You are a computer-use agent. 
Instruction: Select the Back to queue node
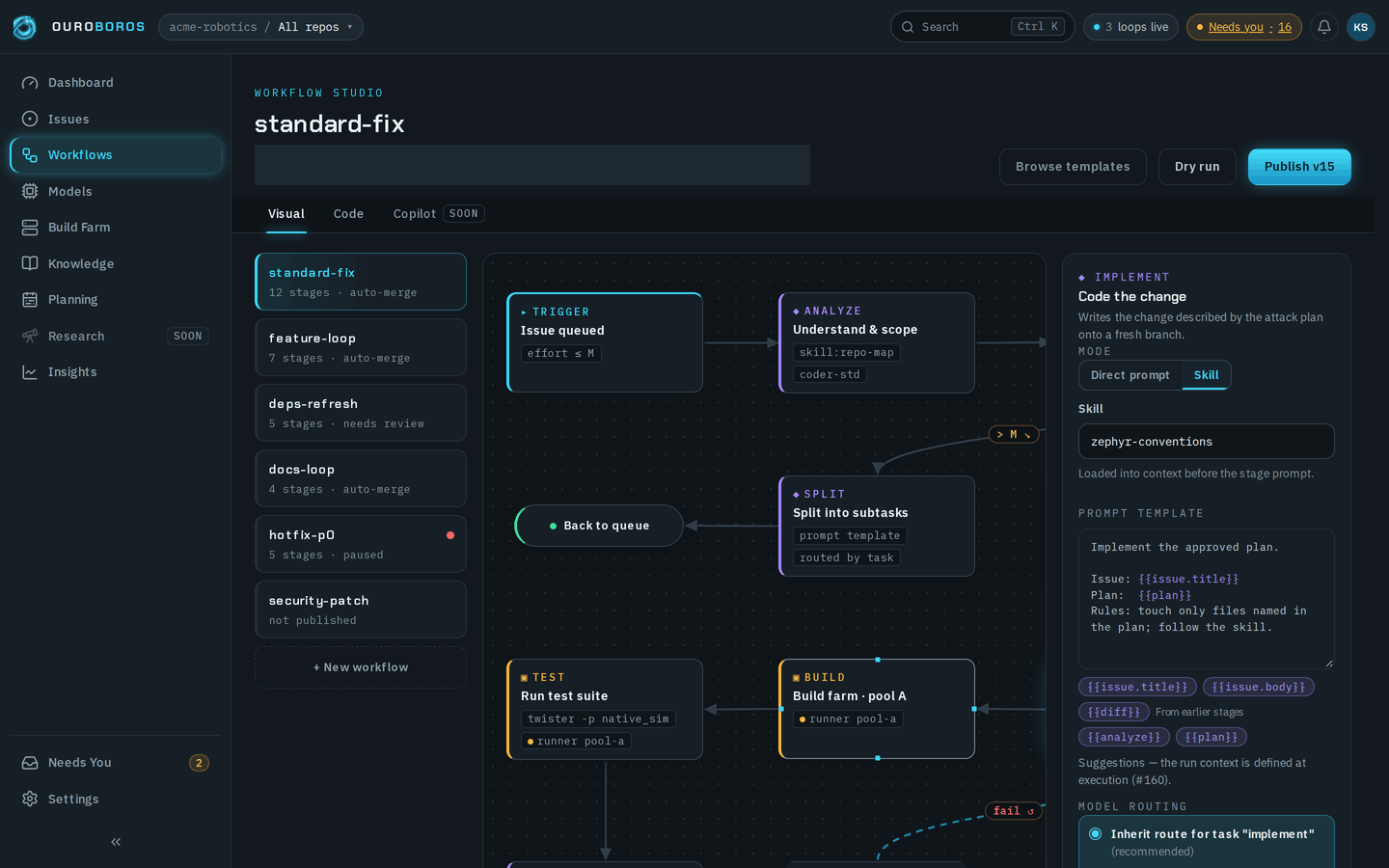pyautogui.click(x=599, y=526)
